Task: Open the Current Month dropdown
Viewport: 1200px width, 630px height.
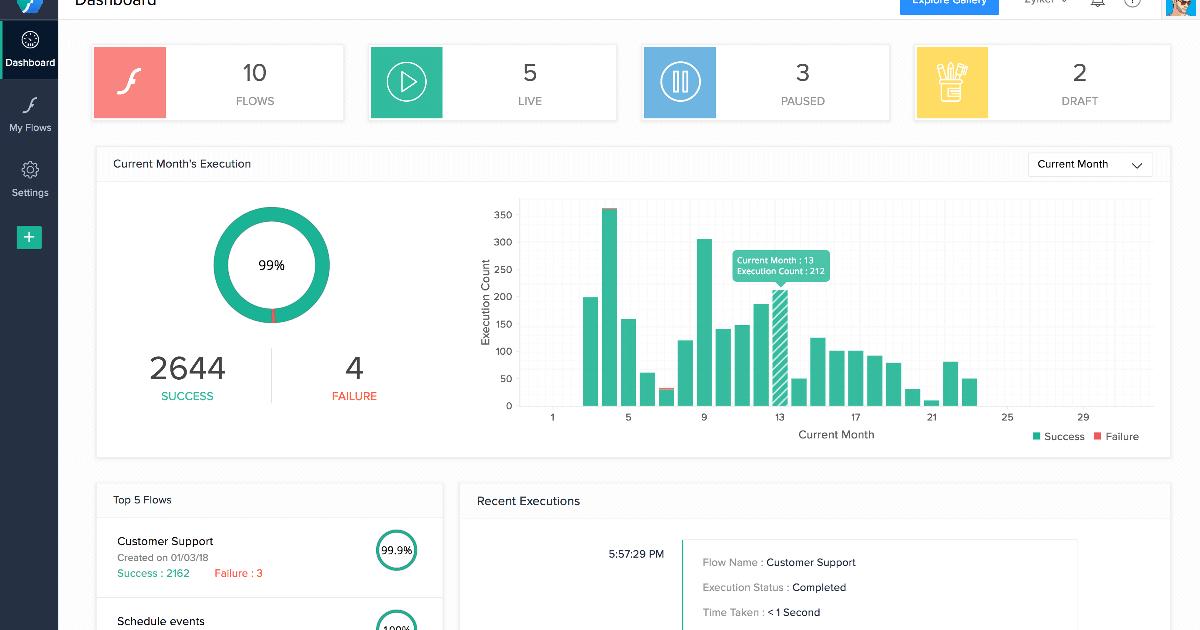Action: point(1090,164)
